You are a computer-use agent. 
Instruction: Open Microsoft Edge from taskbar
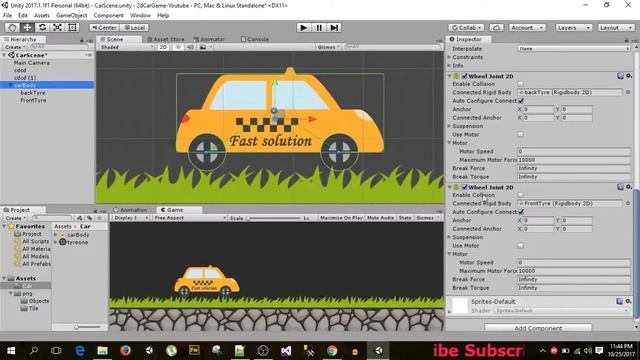[x=80, y=350]
